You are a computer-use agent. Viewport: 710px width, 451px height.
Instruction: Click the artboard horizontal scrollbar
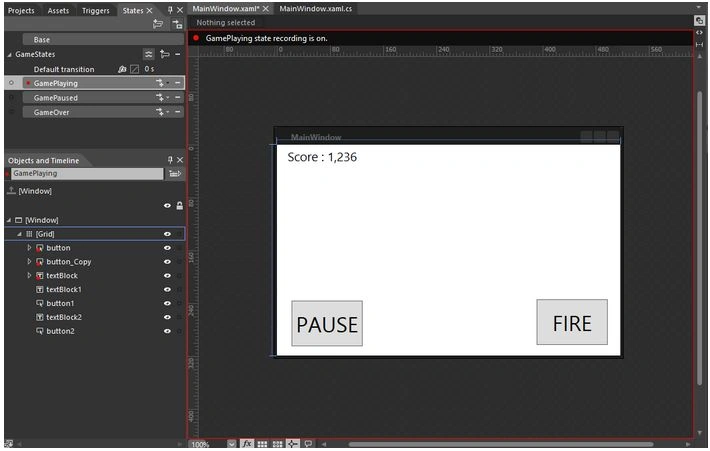[500, 444]
